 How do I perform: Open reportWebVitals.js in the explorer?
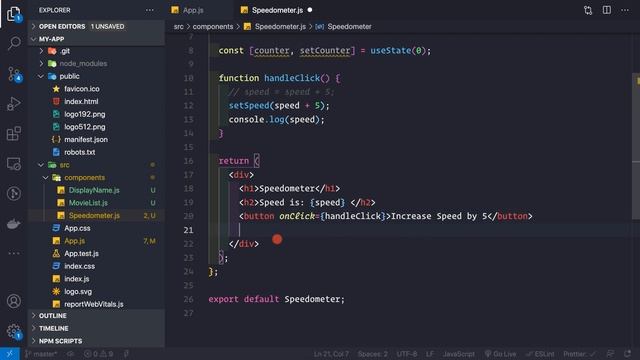coord(93,304)
